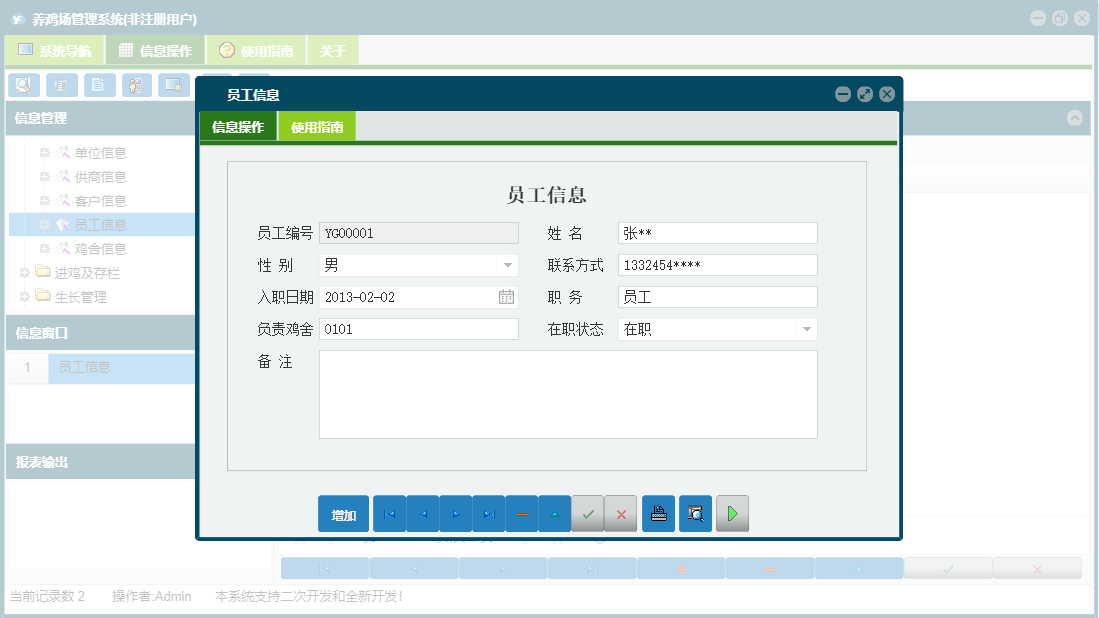Open the 在职状态 dropdown

pyautogui.click(x=807, y=328)
